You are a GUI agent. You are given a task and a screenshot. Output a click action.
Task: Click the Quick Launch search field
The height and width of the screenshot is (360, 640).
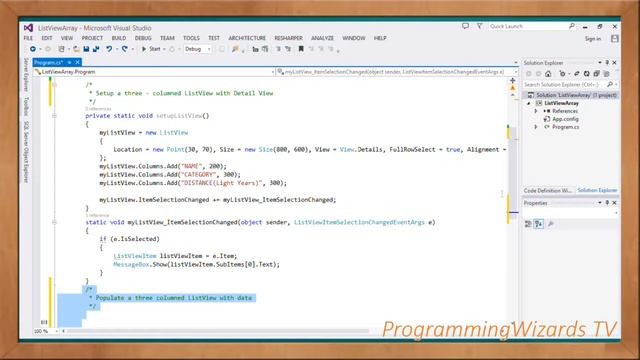tap(529, 26)
